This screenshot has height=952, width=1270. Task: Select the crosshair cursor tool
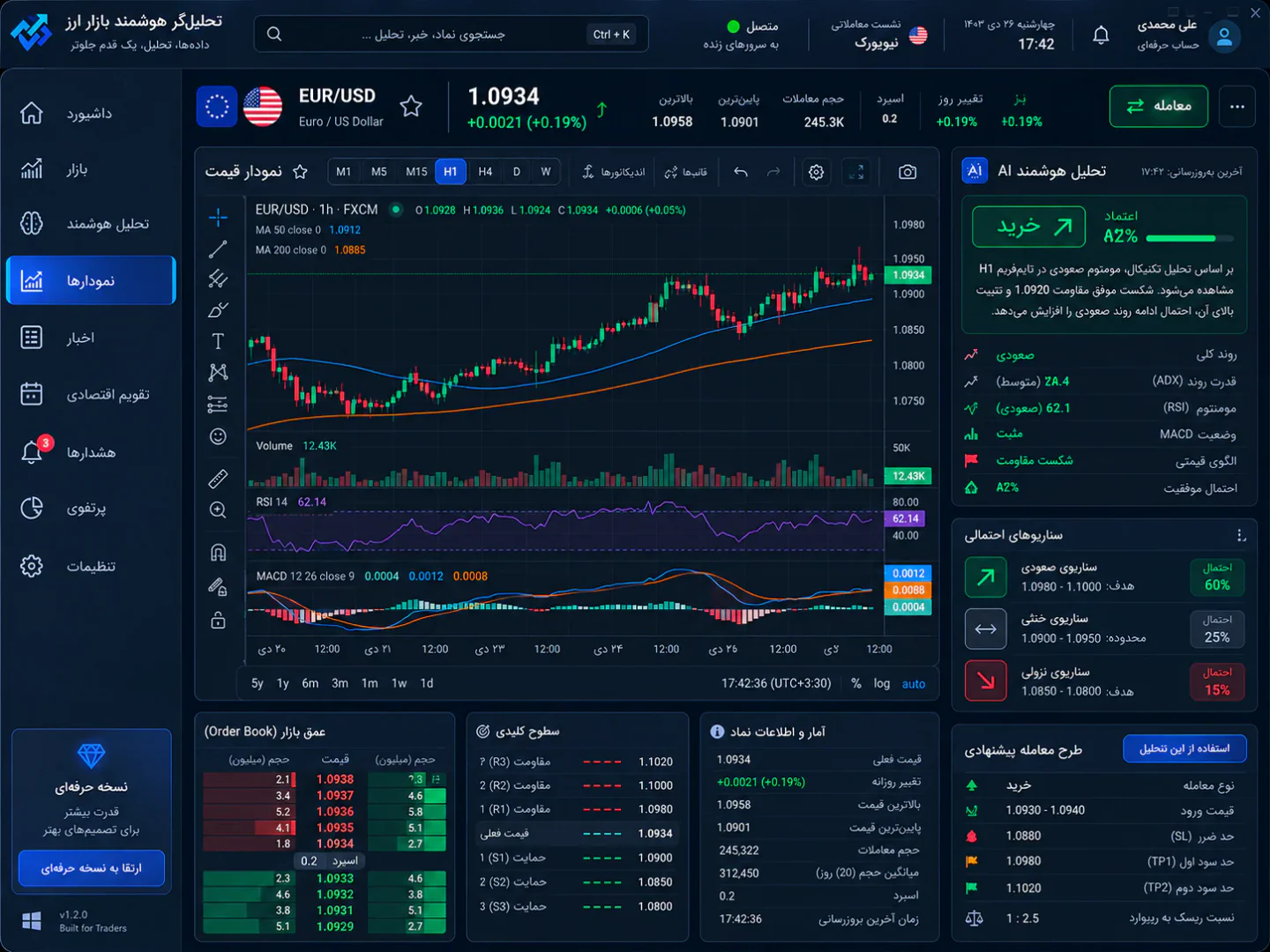pyautogui.click(x=218, y=217)
